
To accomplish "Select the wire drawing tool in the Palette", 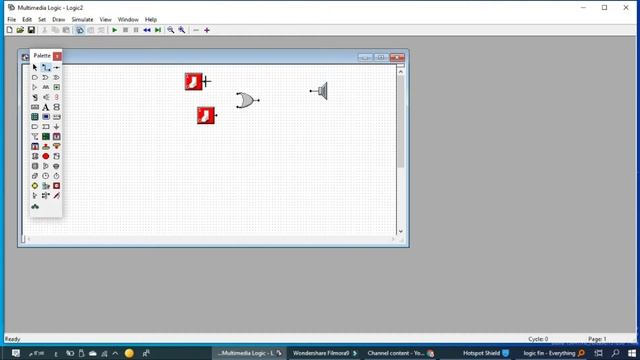I will (x=46, y=67).
